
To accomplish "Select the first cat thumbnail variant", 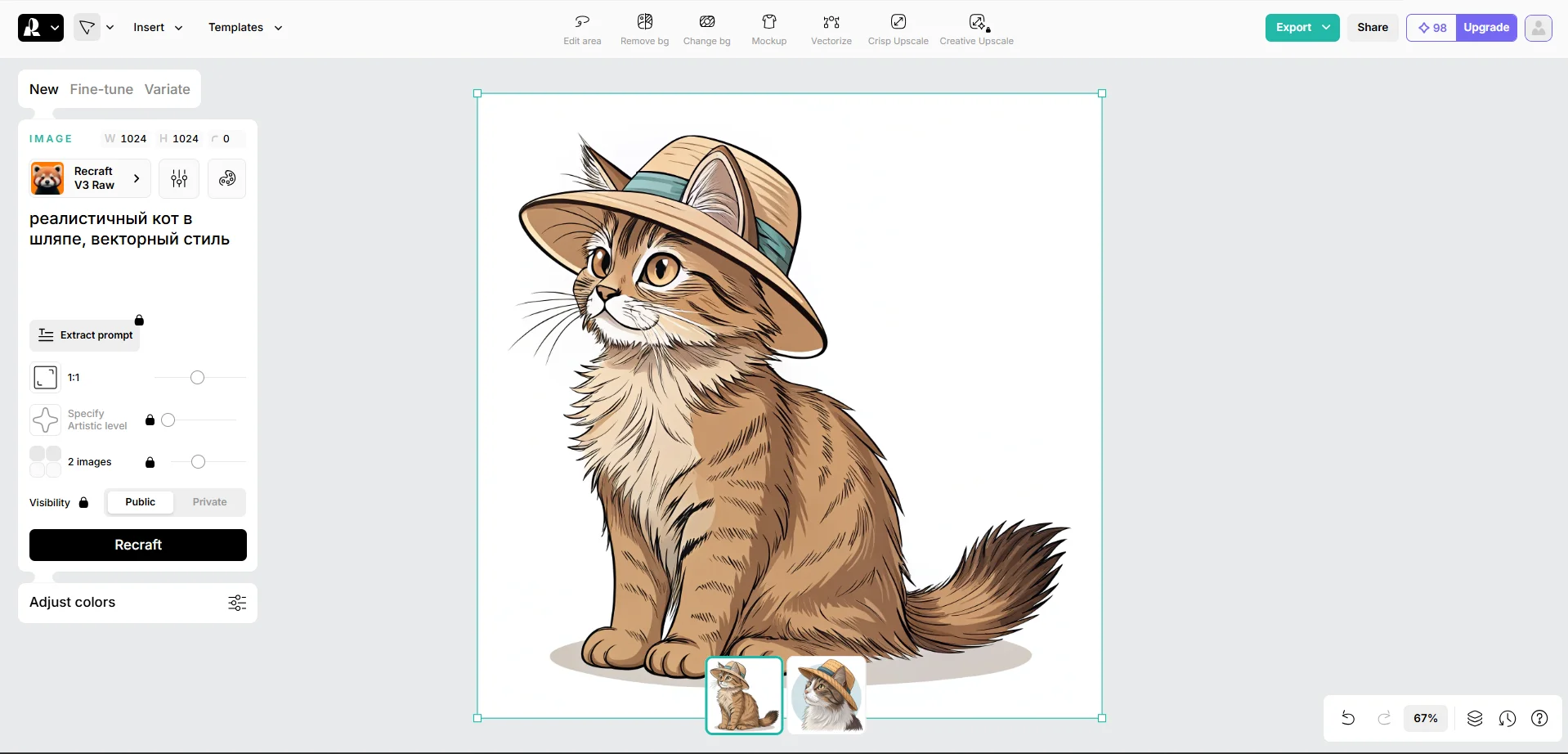I will pyautogui.click(x=745, y=695).
